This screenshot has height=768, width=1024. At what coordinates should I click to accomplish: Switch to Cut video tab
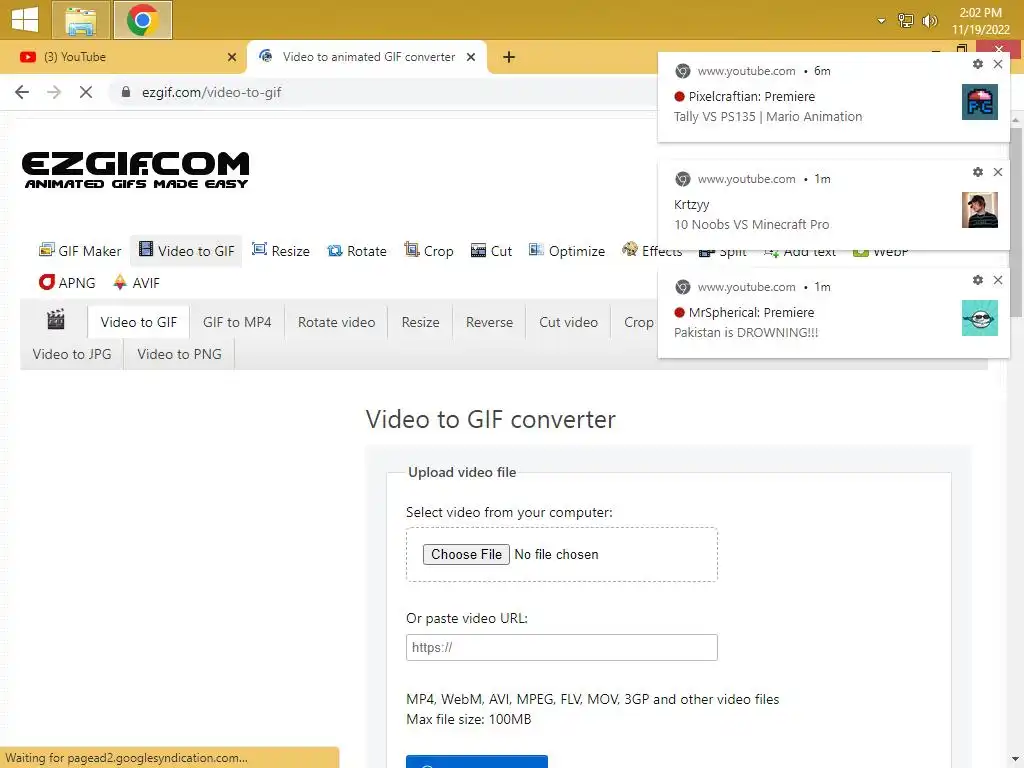point(568,322)
